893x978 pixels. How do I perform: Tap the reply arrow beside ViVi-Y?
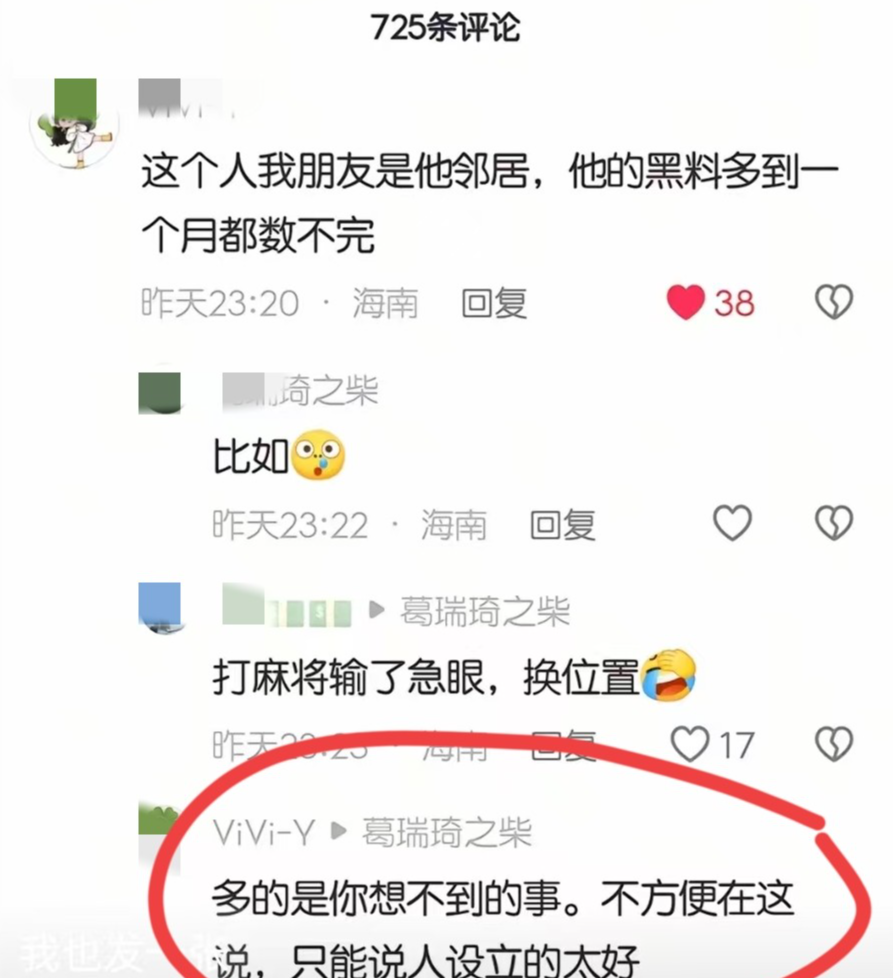point(338,831)
